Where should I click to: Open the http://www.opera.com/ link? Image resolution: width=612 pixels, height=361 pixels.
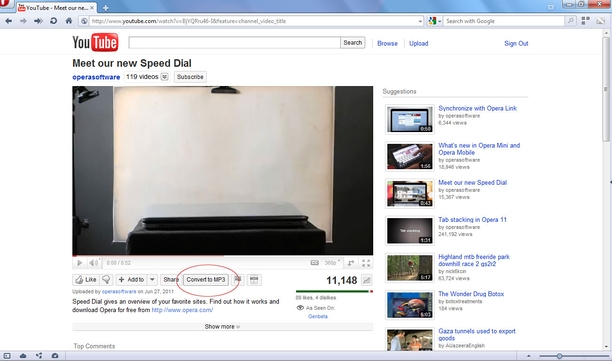point(182,310)
